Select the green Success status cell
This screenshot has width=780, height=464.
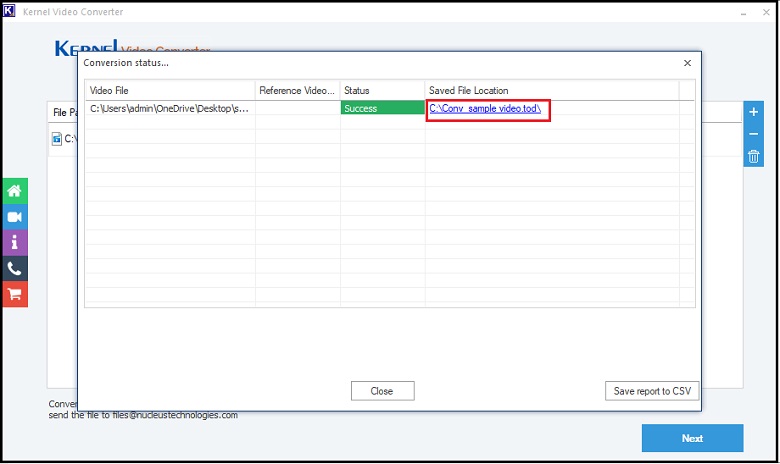pyautogui.click(x=383, y=108)
